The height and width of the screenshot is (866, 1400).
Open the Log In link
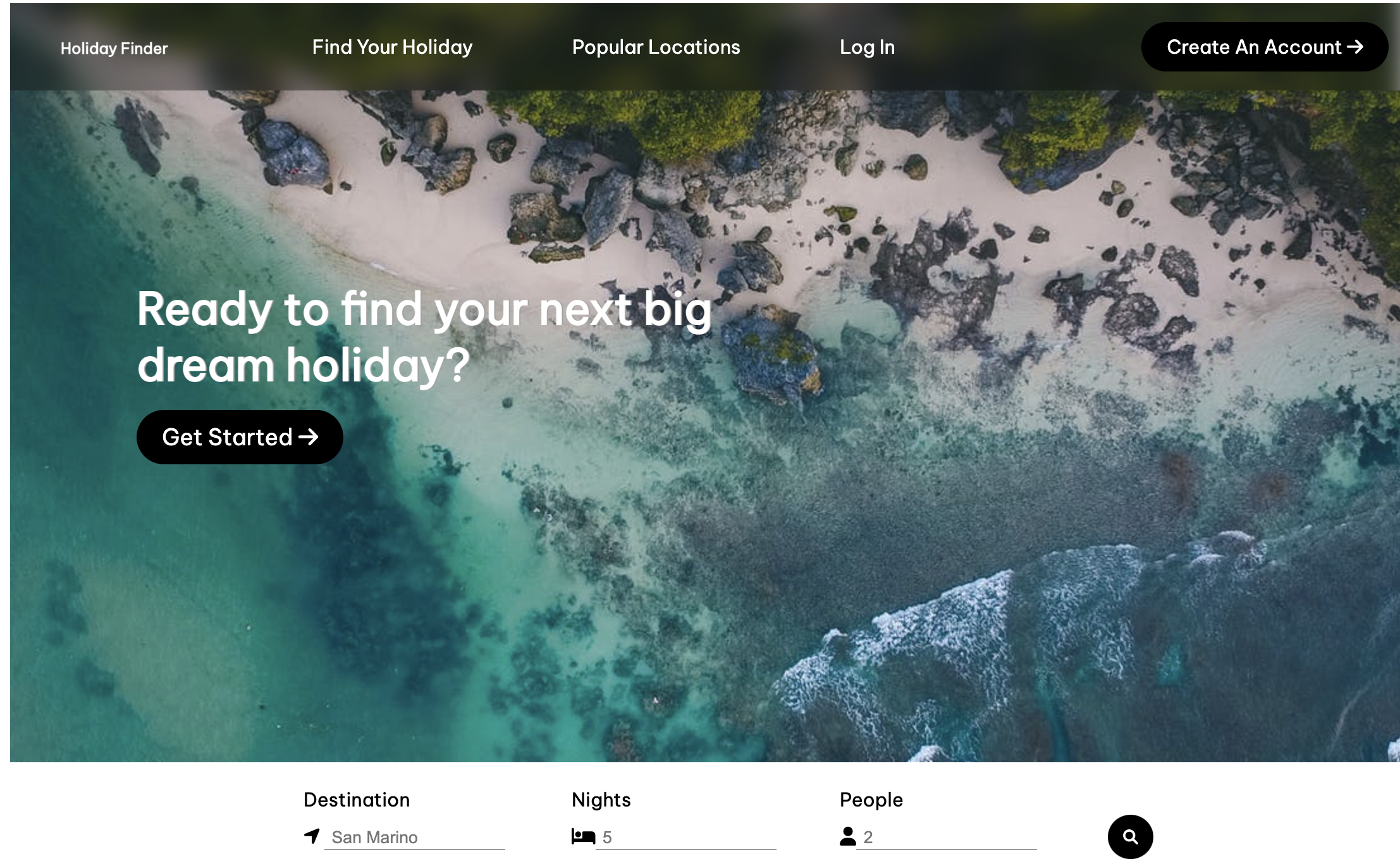coord(867,47)
